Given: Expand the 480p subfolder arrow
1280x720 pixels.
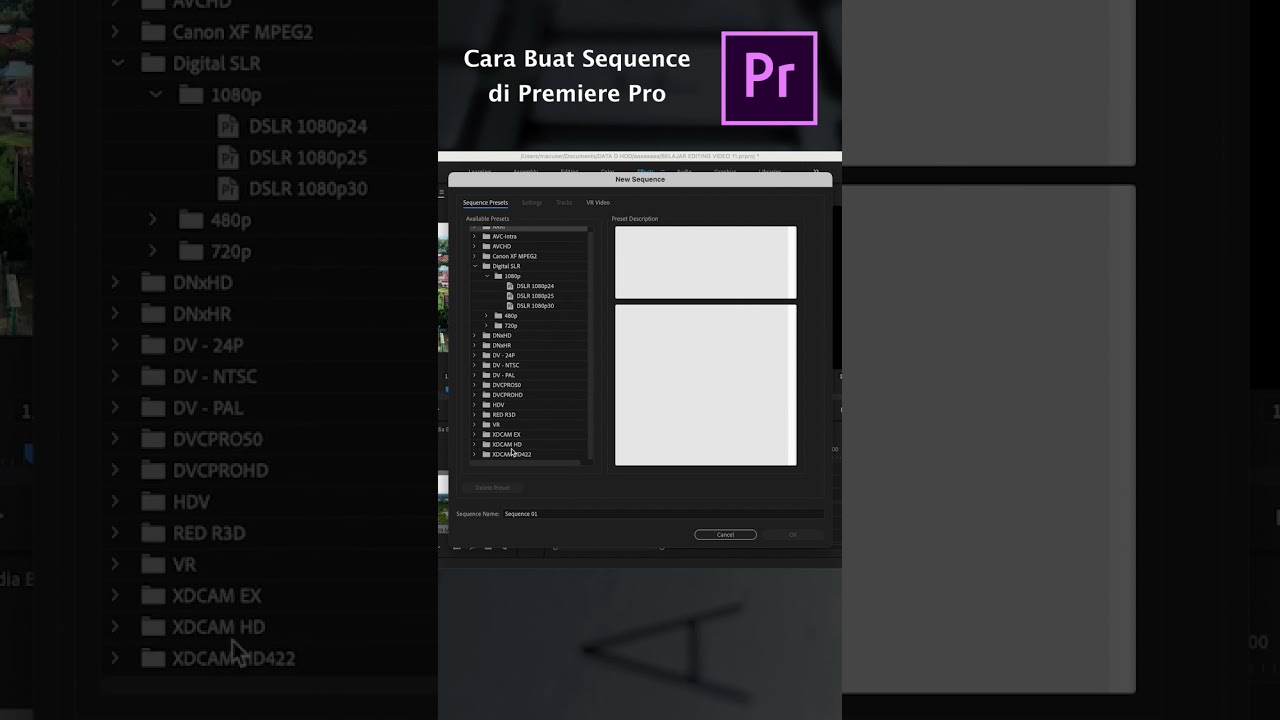Looking at the screenshot, I should click(x=487, y=316).
